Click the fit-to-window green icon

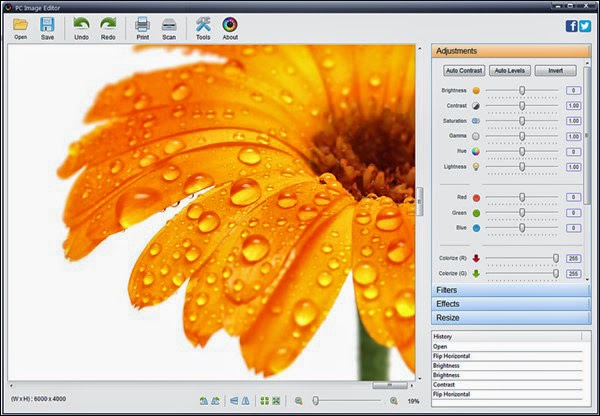[276, 401]
